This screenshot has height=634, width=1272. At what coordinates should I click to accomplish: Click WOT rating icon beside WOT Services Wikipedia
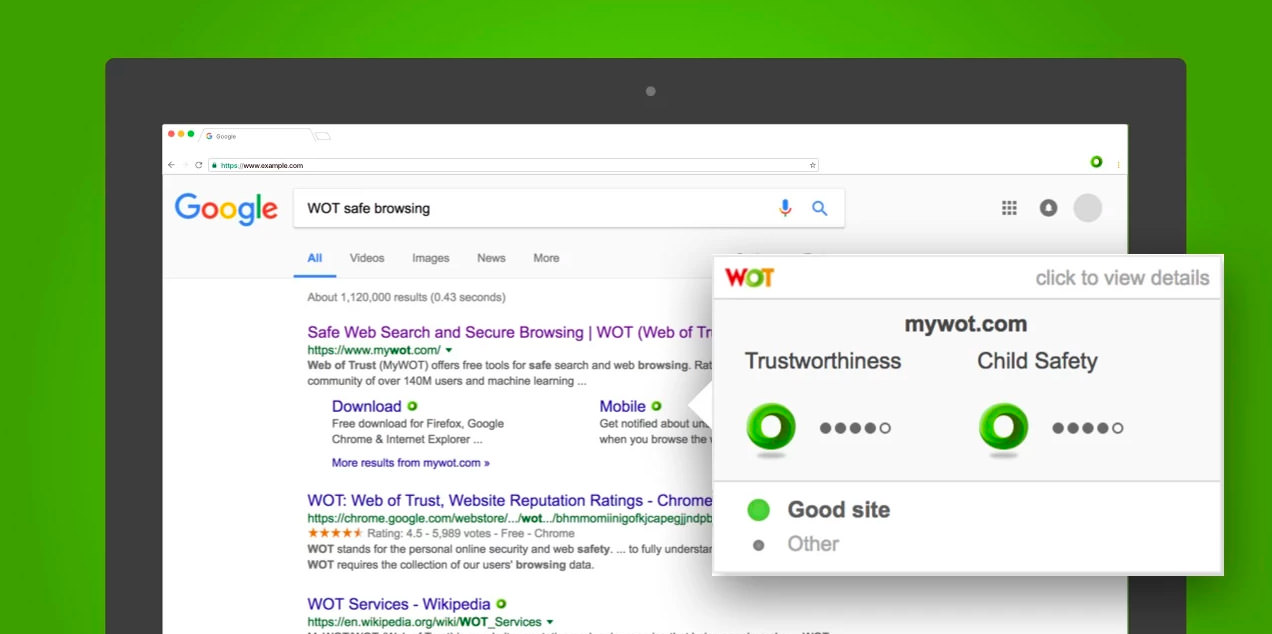pos(501,604)
